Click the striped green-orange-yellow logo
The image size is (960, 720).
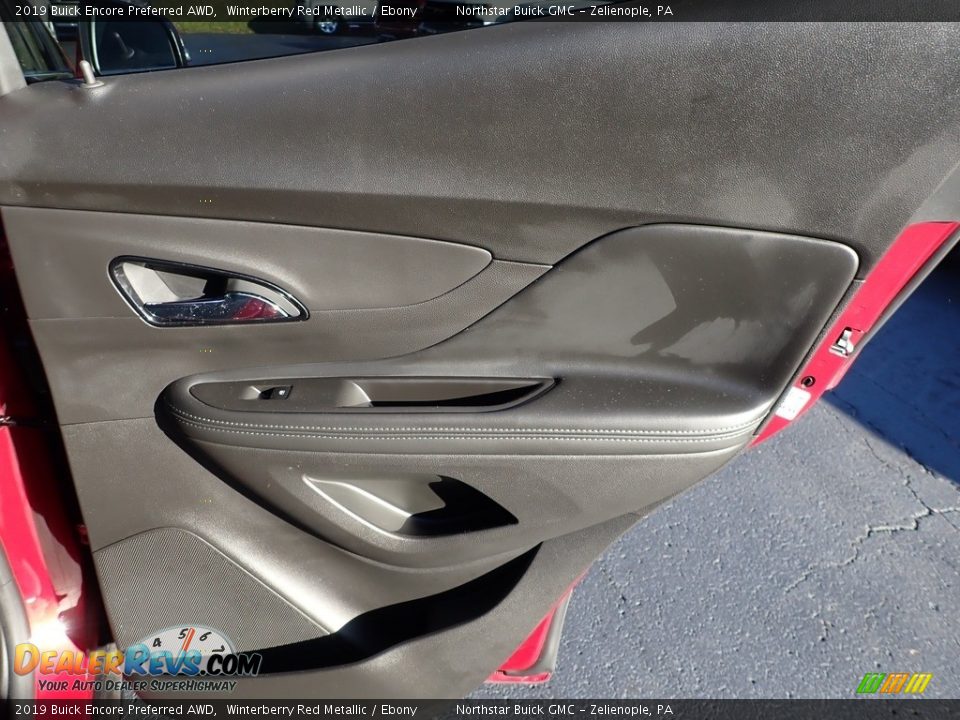coord(893,683)
